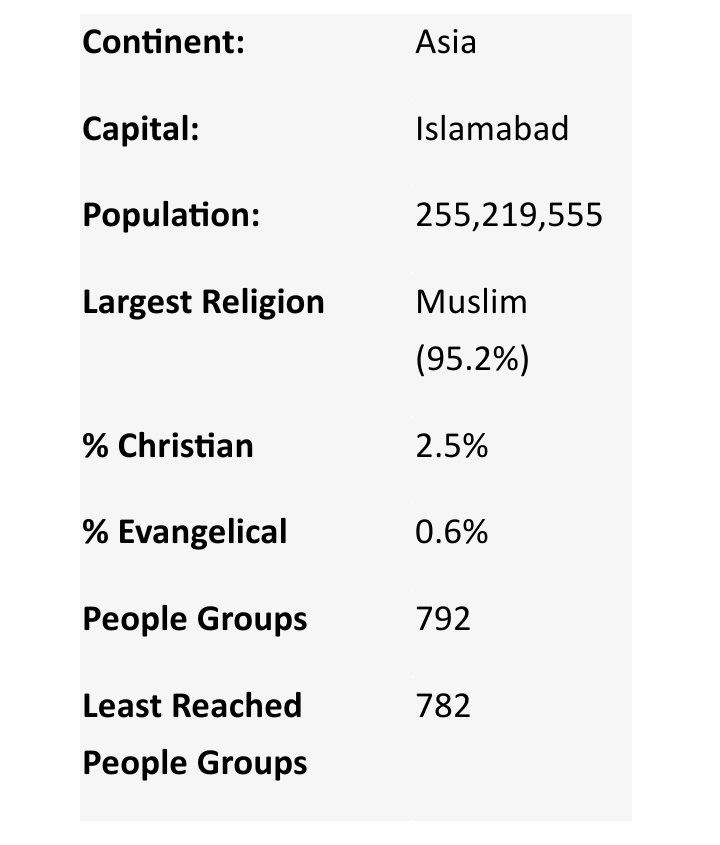Click the Largest Religion label
The height and width of the screenshot is (845, 720).
pyautogui.click(x=203, y=302)
